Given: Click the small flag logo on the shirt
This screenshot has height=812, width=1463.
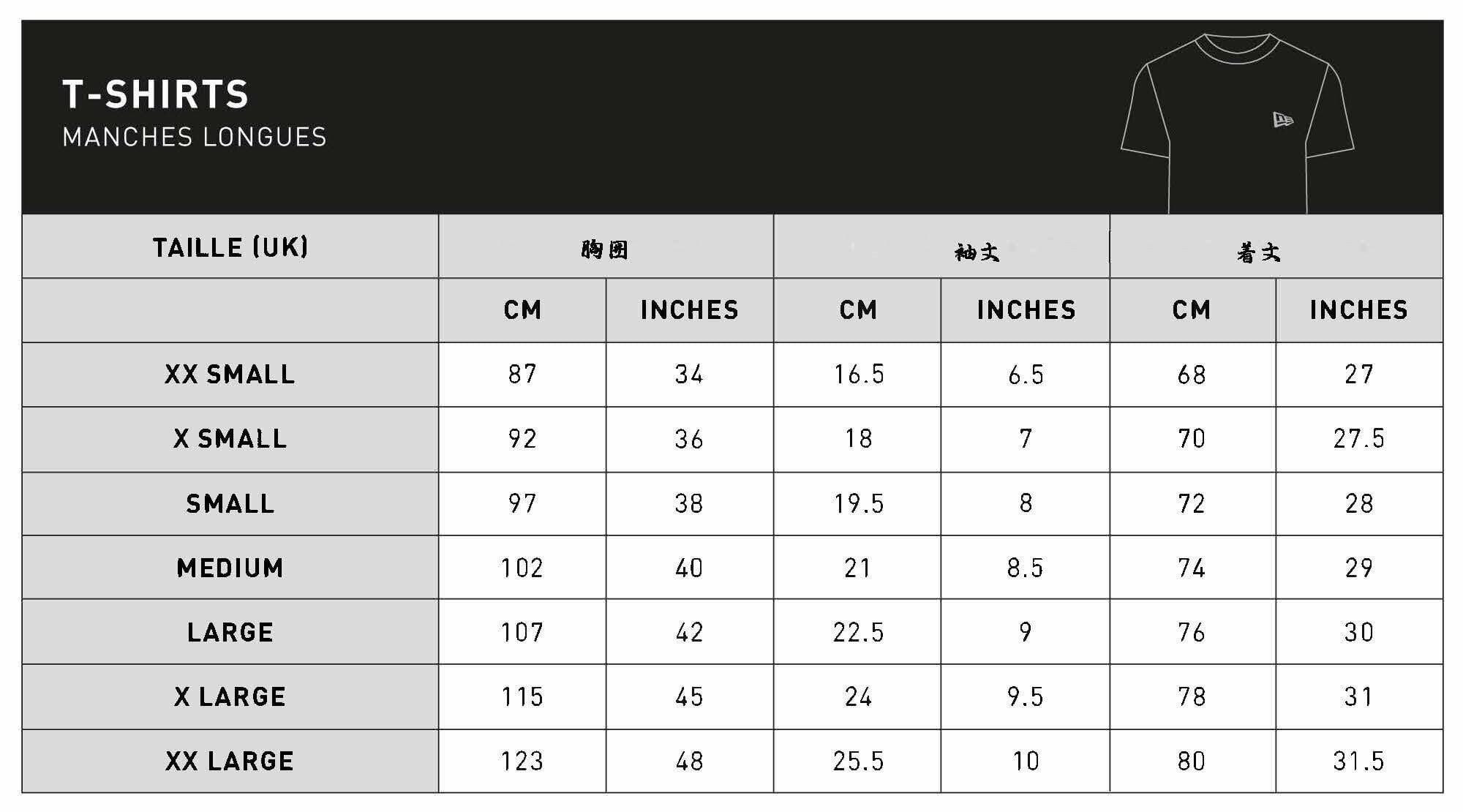Looking at the screenshot, I should [1282, 120].
